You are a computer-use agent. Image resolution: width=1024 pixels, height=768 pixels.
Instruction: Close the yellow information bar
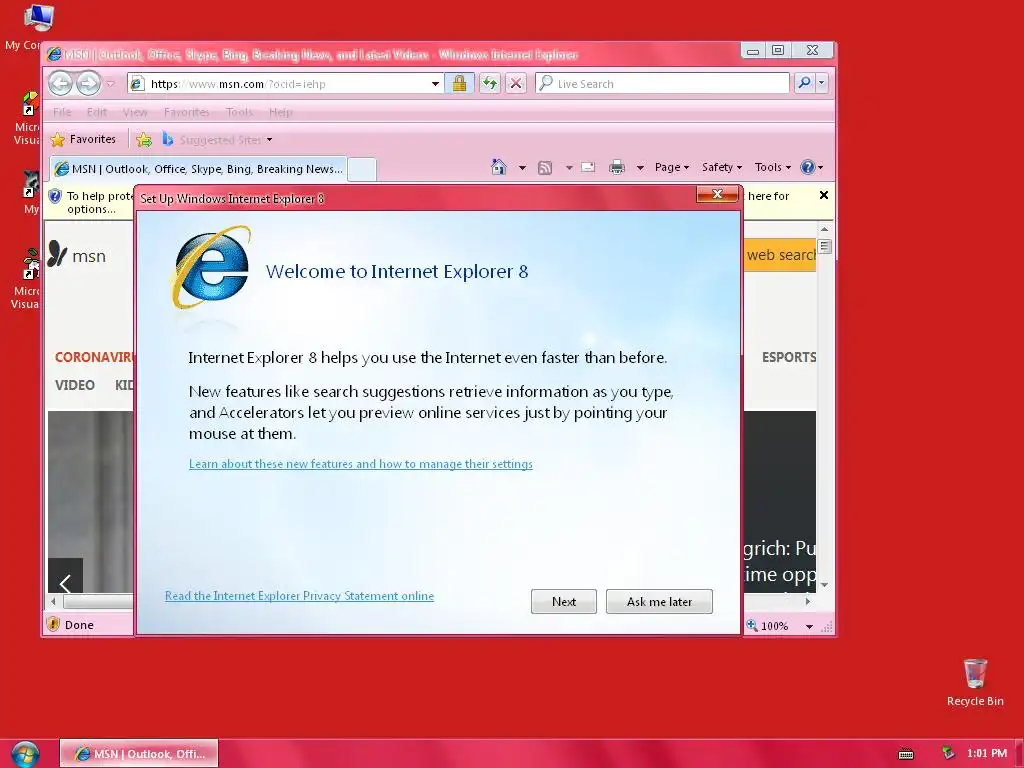click(x=824, y=195)
